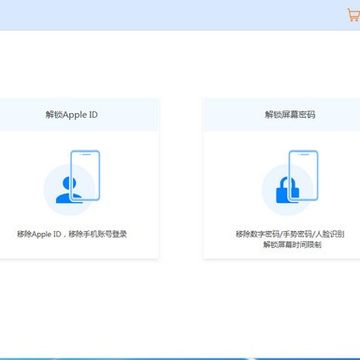Image resolution: width=360 pixels, height=360 pixels.
Task: Open the shopping cart icon
Action: 354,15
